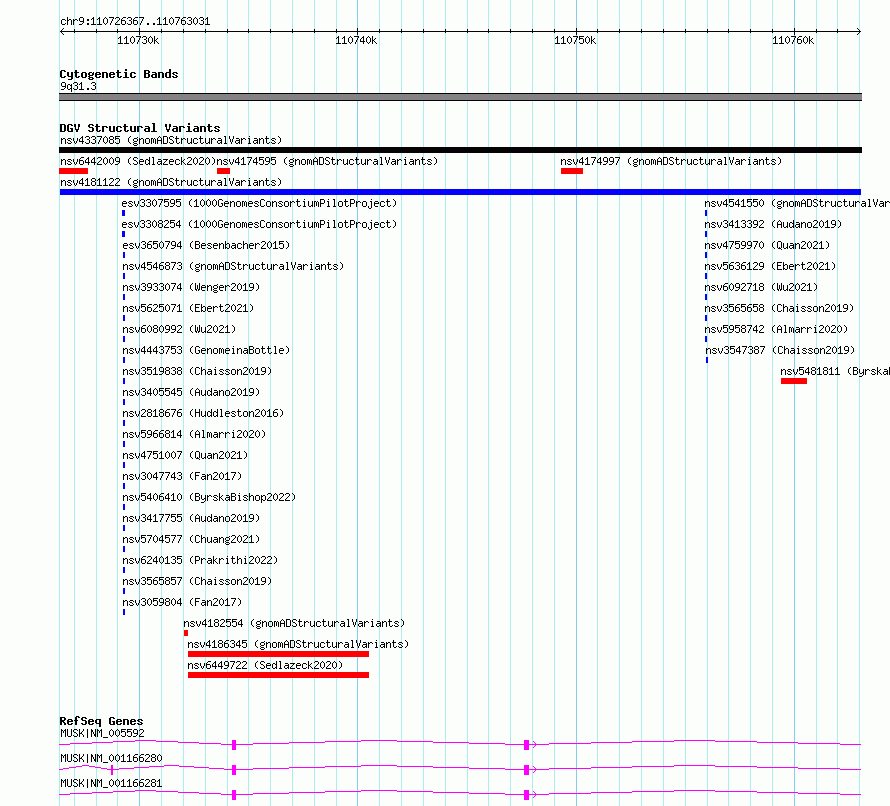
Task: Select the black nsv4337085 variant bar
Action: coord(460,150)
